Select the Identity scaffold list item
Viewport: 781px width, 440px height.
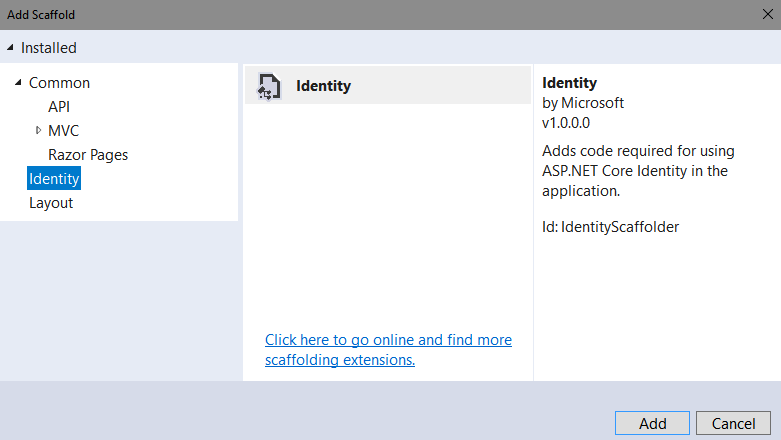(x=388, y=86)
